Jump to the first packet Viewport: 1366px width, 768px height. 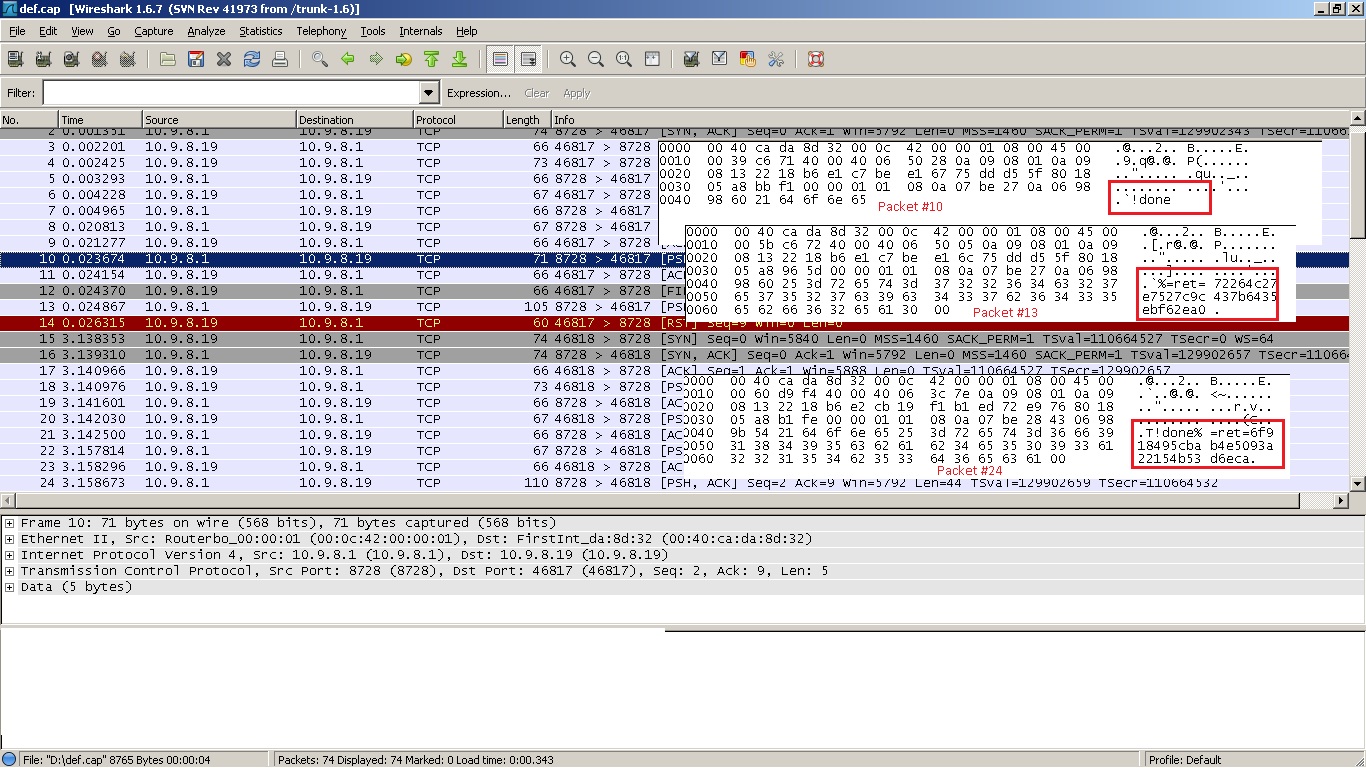click(432, 60)
